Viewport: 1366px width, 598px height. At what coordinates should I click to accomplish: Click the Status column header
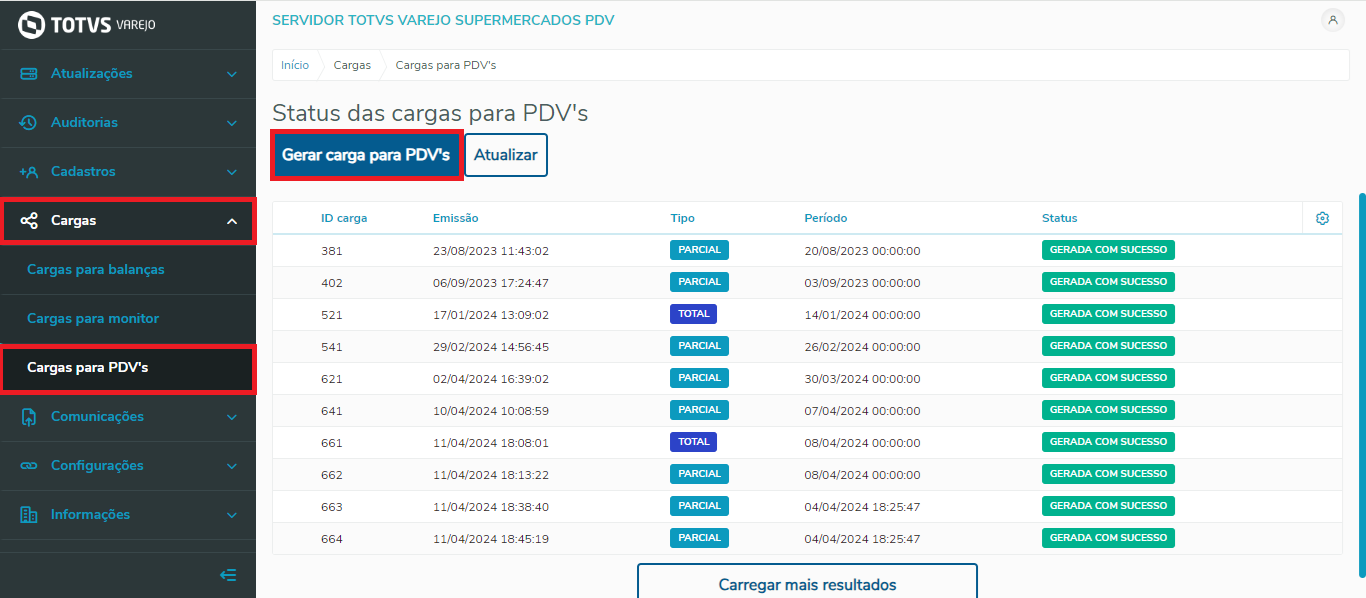(1060, 218)
